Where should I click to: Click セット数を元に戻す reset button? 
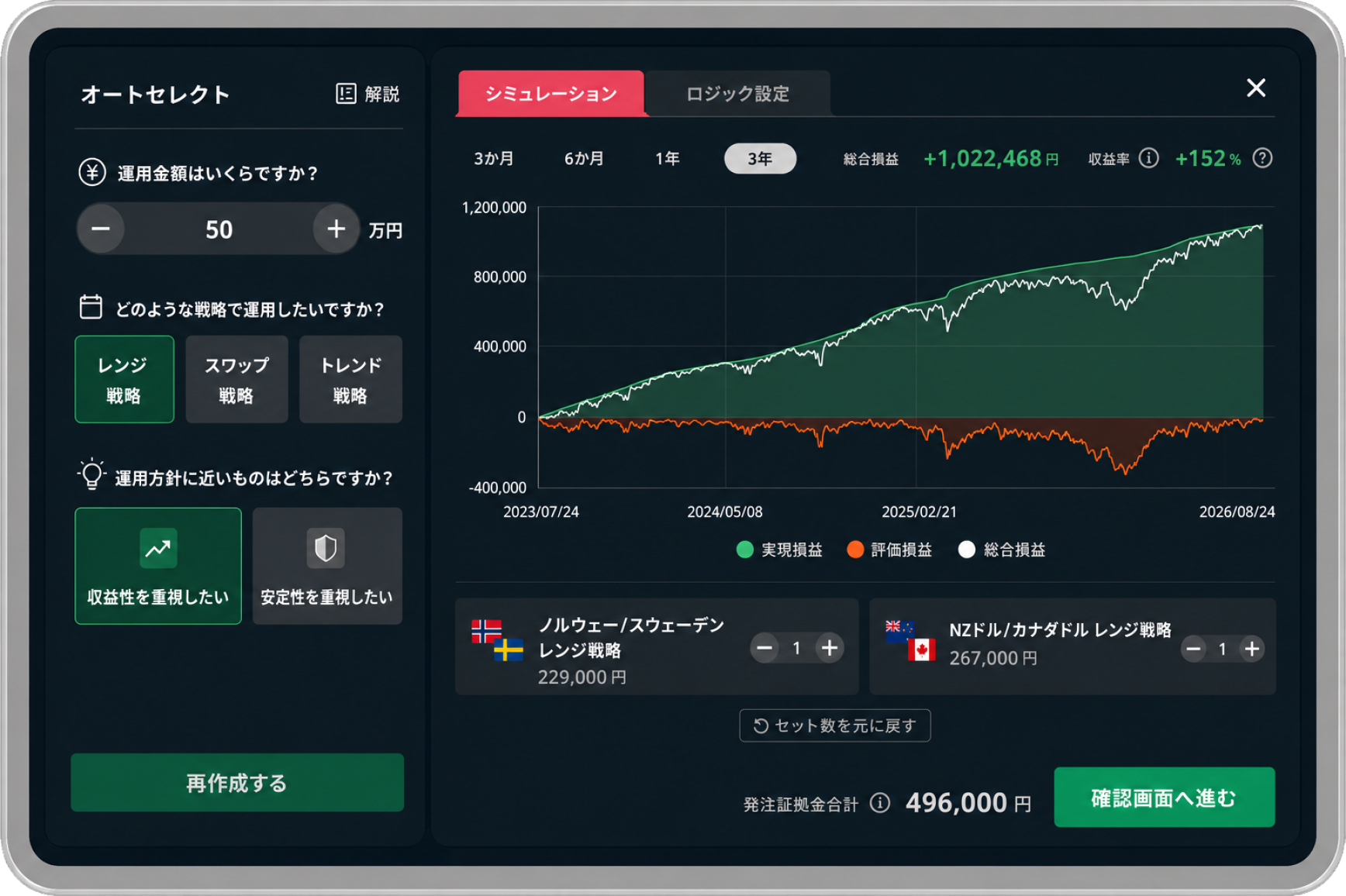[x=835, y=725]
